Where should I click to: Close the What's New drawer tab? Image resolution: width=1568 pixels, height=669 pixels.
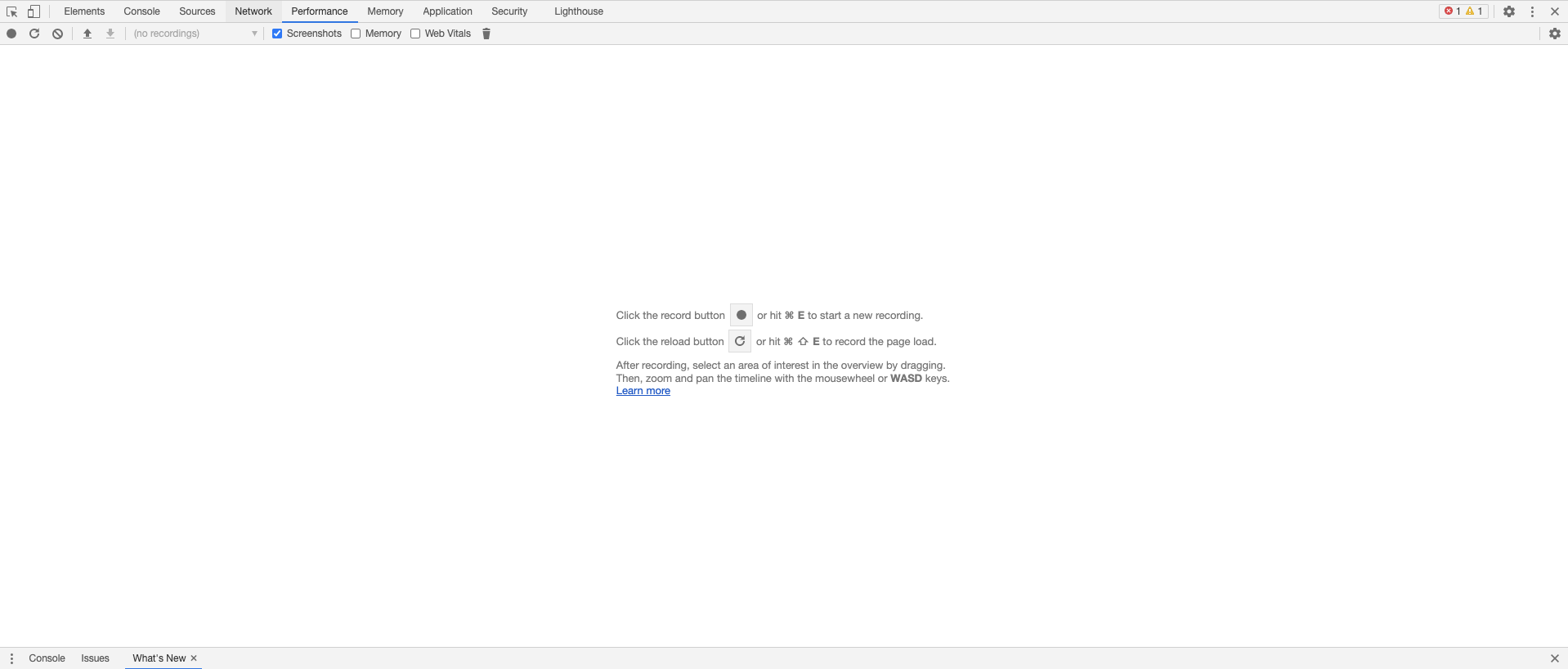coord(194,658)
